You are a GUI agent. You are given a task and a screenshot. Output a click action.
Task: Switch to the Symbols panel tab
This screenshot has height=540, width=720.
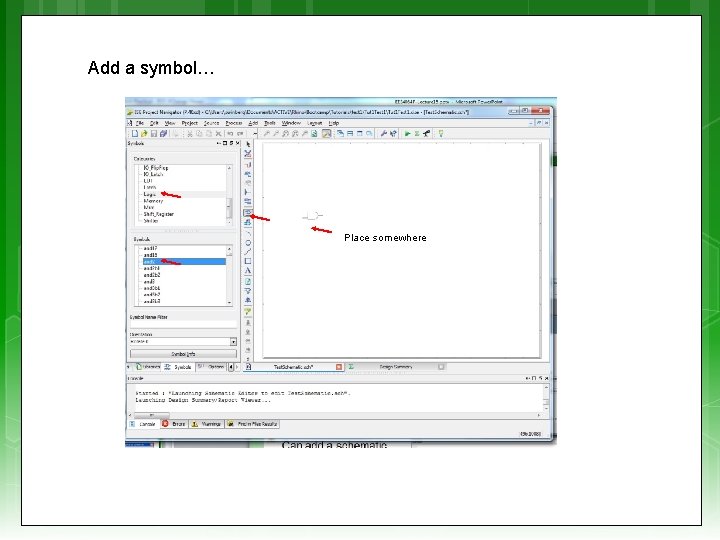tap(178, 367)
